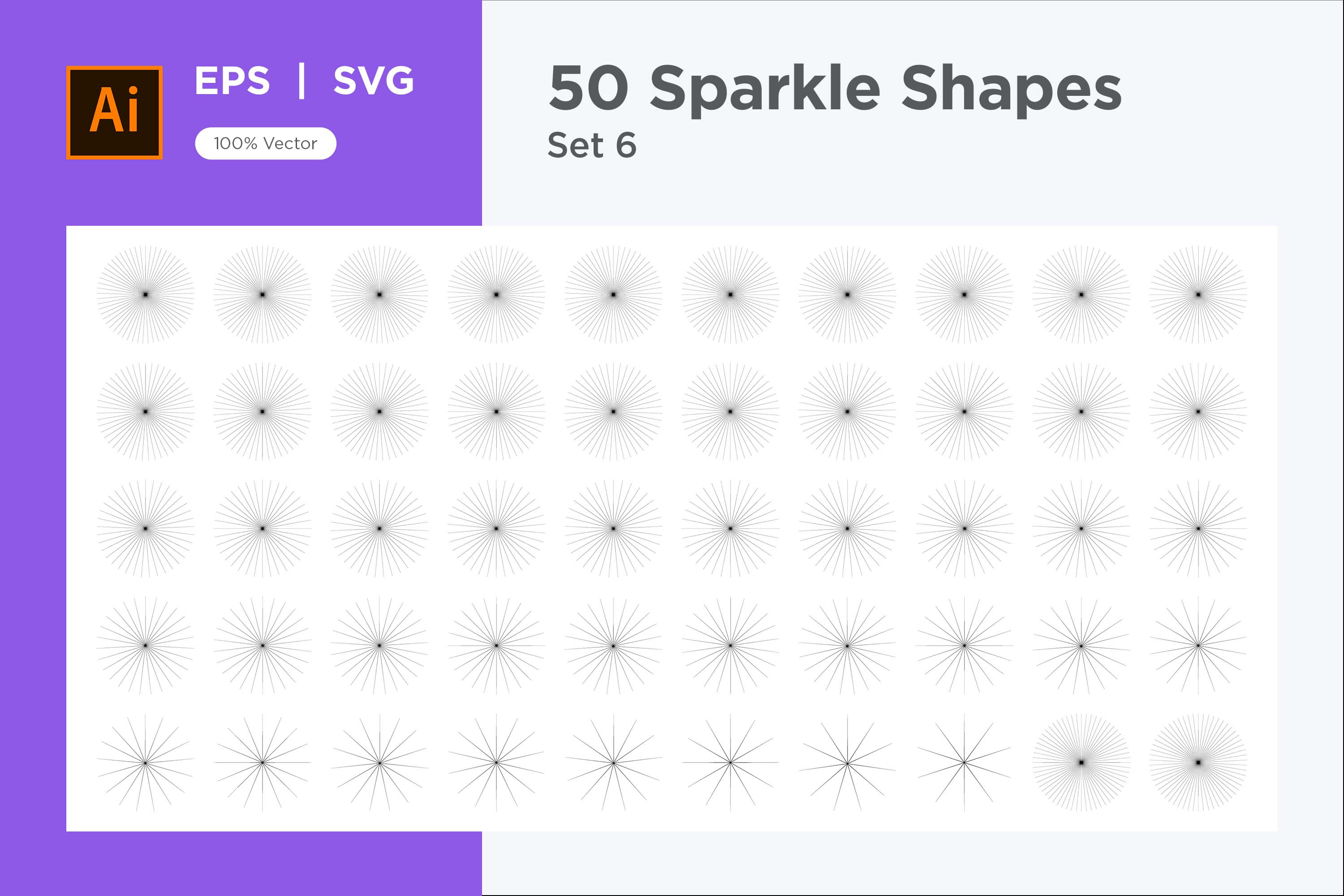The width and height of the screenshot is (1344, 896).
Task: Select the last sparkle in the fourth row
Action: tap(1198, 646)
